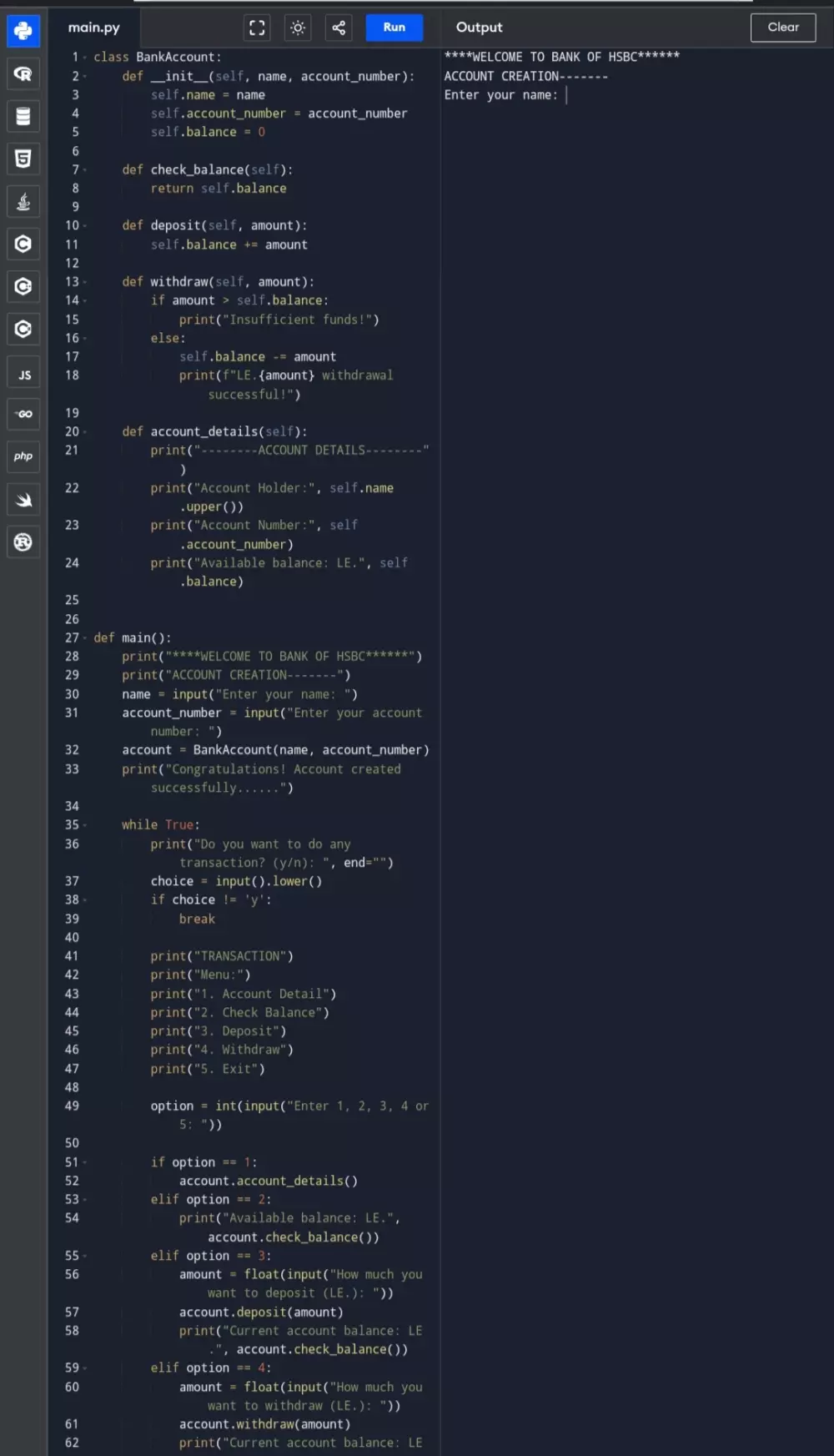This screenshot has width=834, height=1456.
Task: Run the Python program
Action: coord(394,28)
